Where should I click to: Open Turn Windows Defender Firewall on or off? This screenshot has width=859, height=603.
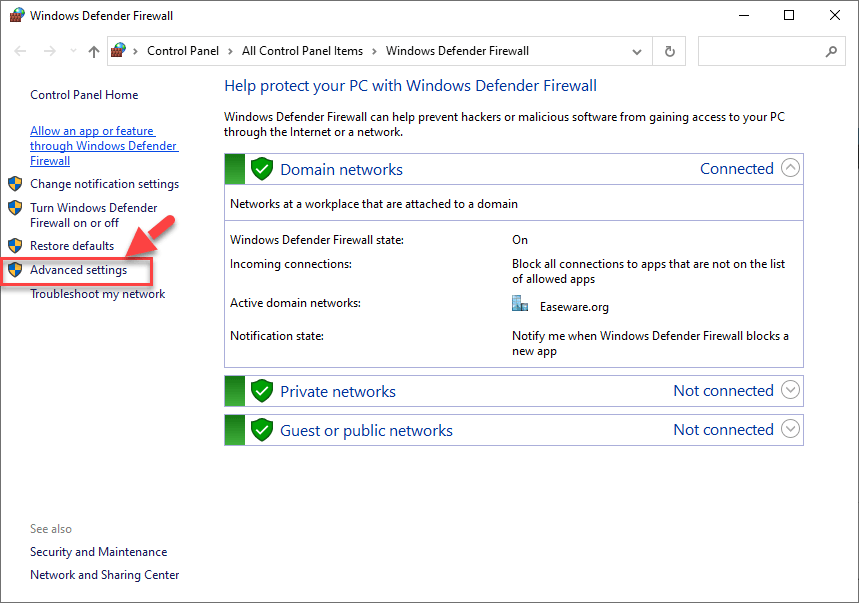[94, 215]
